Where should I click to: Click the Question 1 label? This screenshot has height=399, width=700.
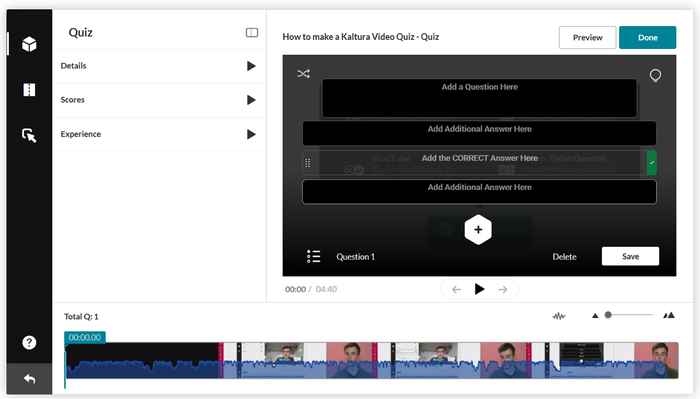355,257
